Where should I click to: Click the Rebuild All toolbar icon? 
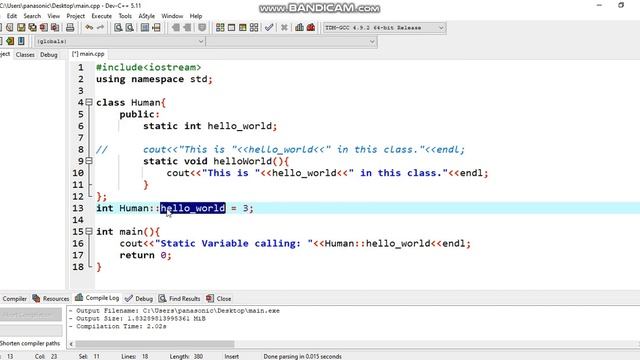[254, 28]
